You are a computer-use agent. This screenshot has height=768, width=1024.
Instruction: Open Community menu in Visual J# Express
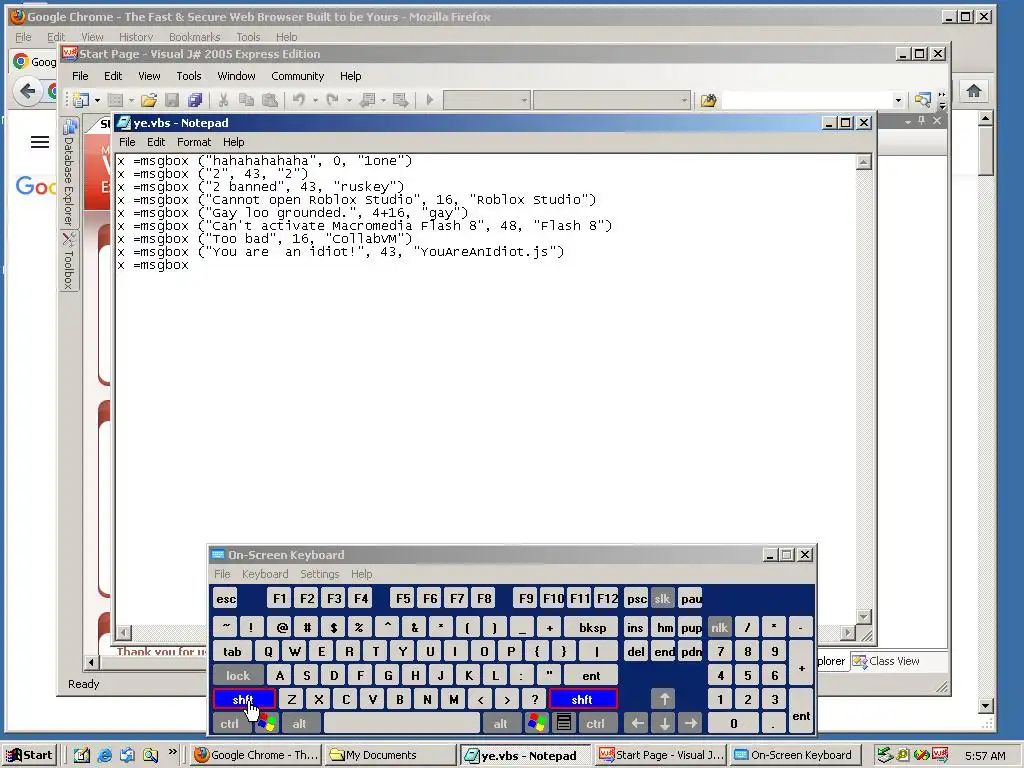297,76
